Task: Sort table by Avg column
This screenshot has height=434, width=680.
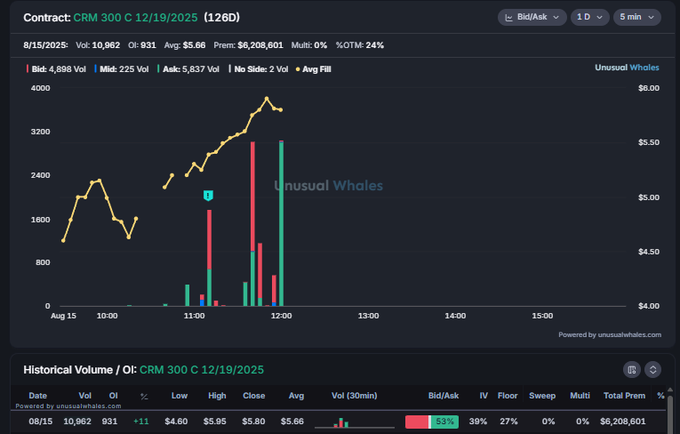Action: 296,395
